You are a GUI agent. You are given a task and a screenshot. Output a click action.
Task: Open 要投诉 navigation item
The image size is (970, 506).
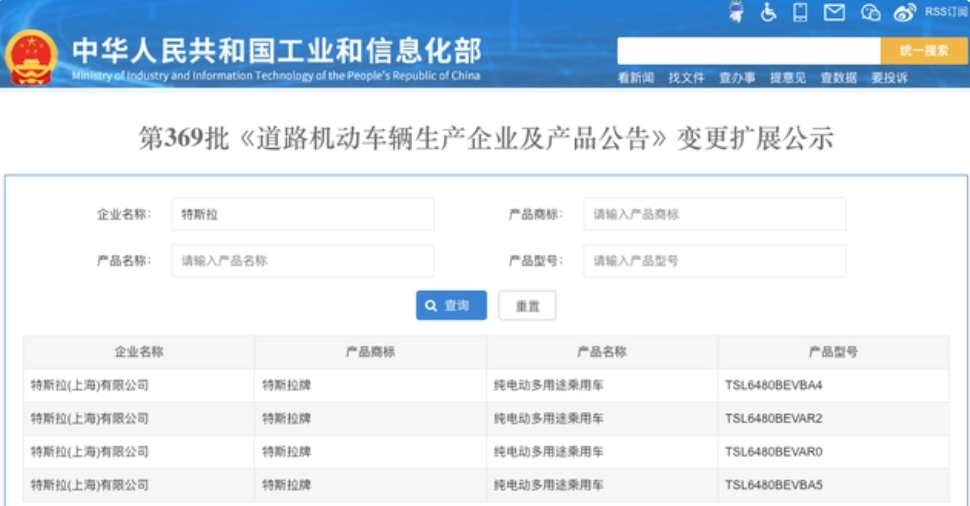(x=889, y=77)
